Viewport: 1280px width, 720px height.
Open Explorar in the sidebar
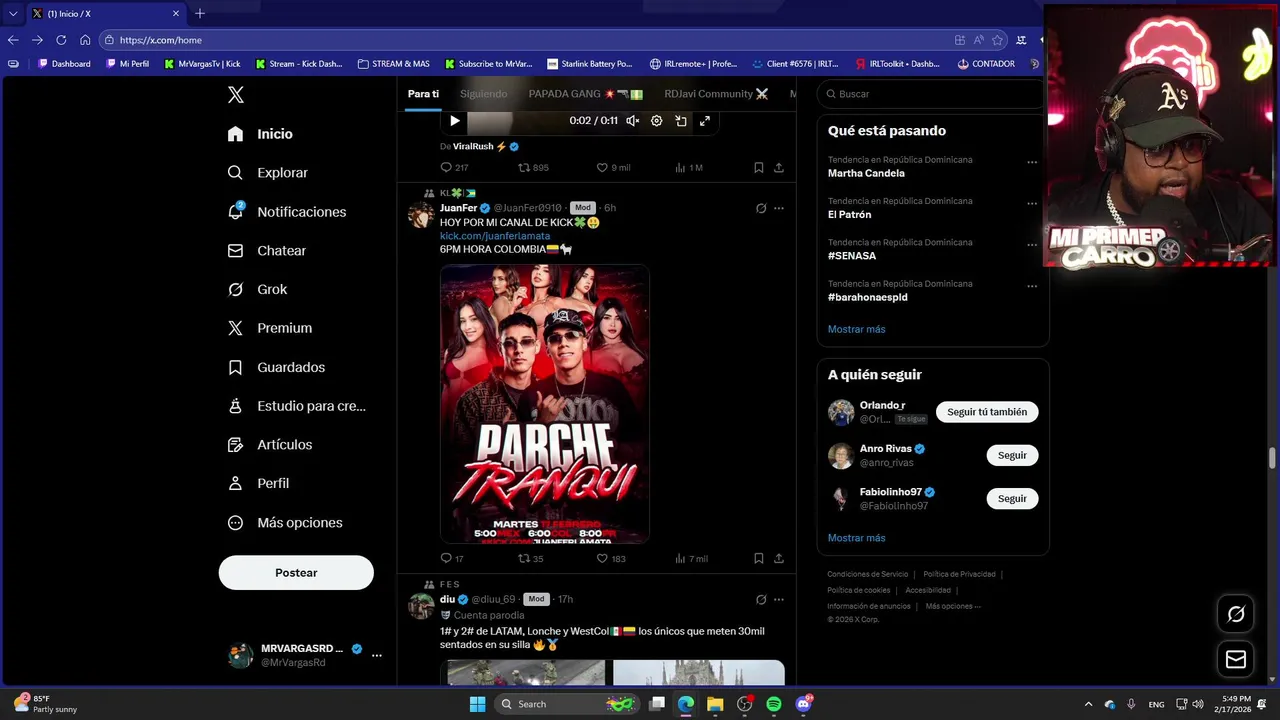click(267, 173)
